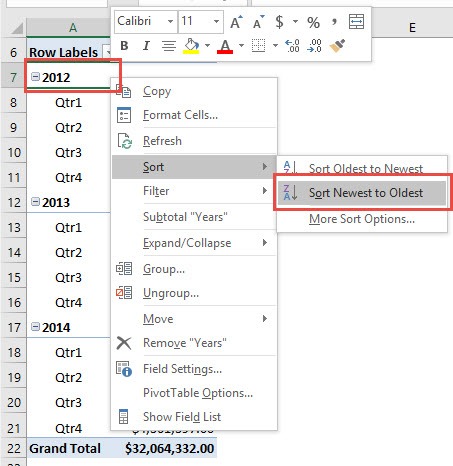Screen dimensions: 453x466
Task: Collapse the 2014 year group
Action: point(35,327)
